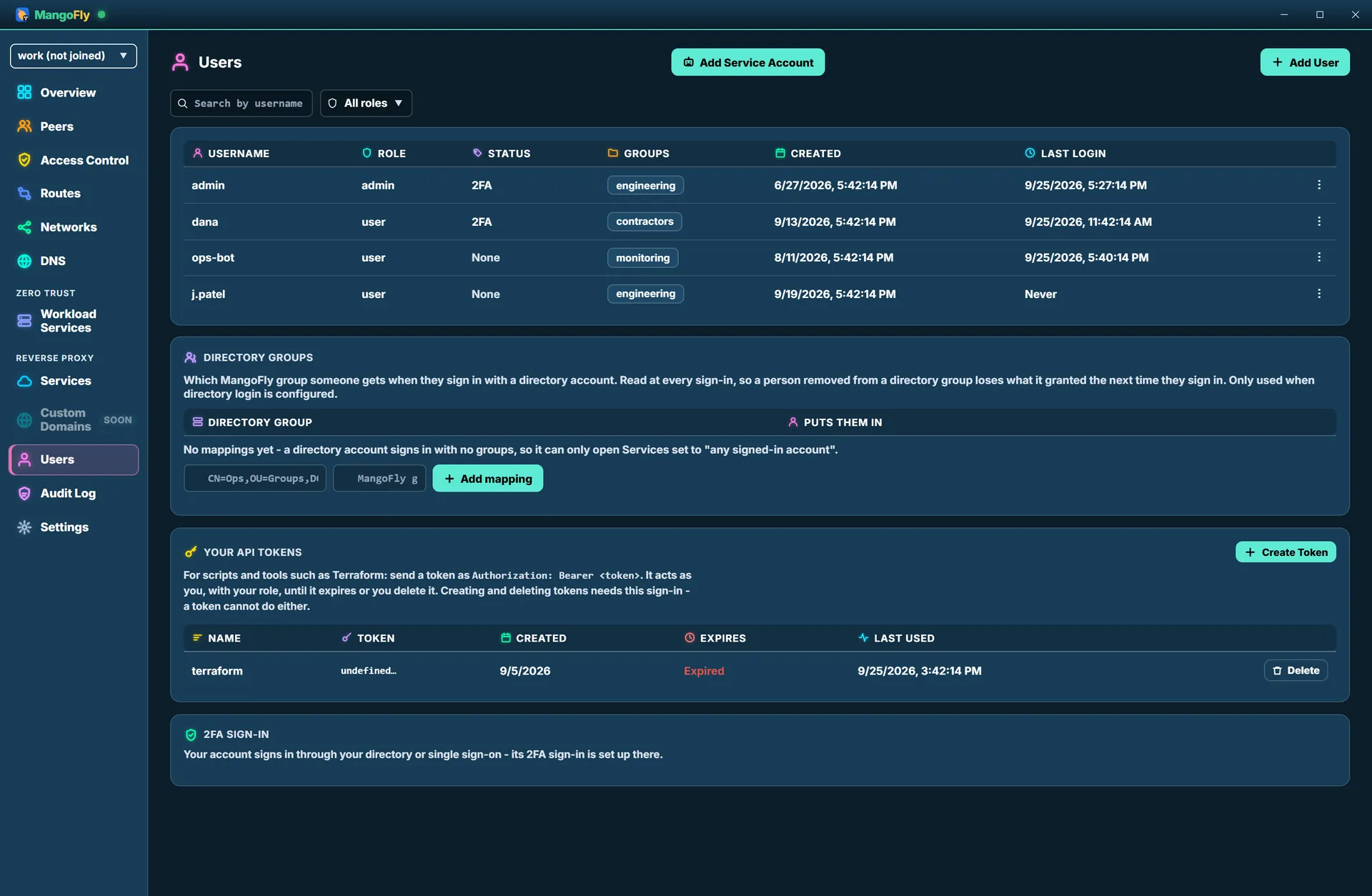Click Add Service Account button
1372x896 pixels.
pyautogui.click(x=747, y=62)
